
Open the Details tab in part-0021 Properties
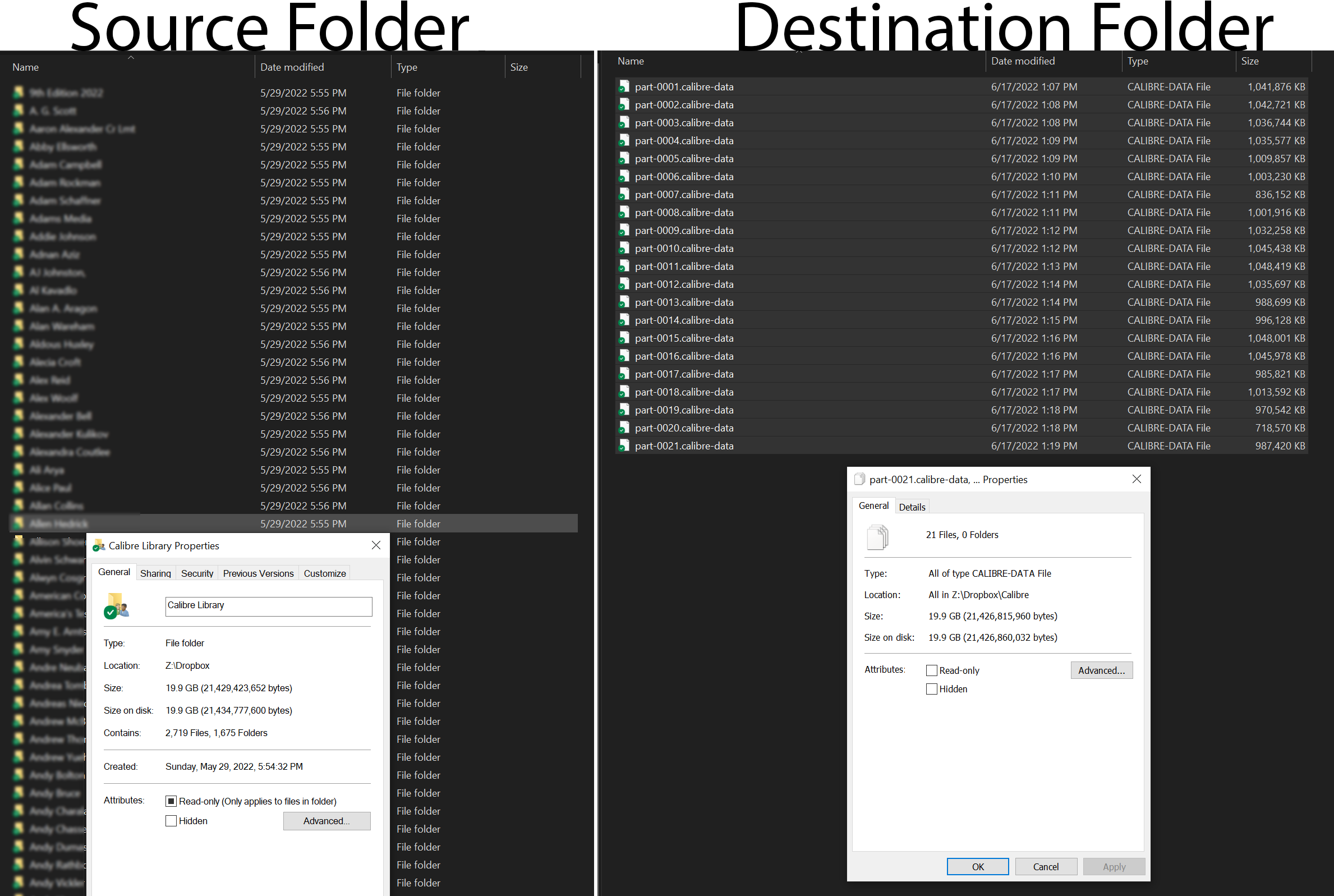point(912,507)
